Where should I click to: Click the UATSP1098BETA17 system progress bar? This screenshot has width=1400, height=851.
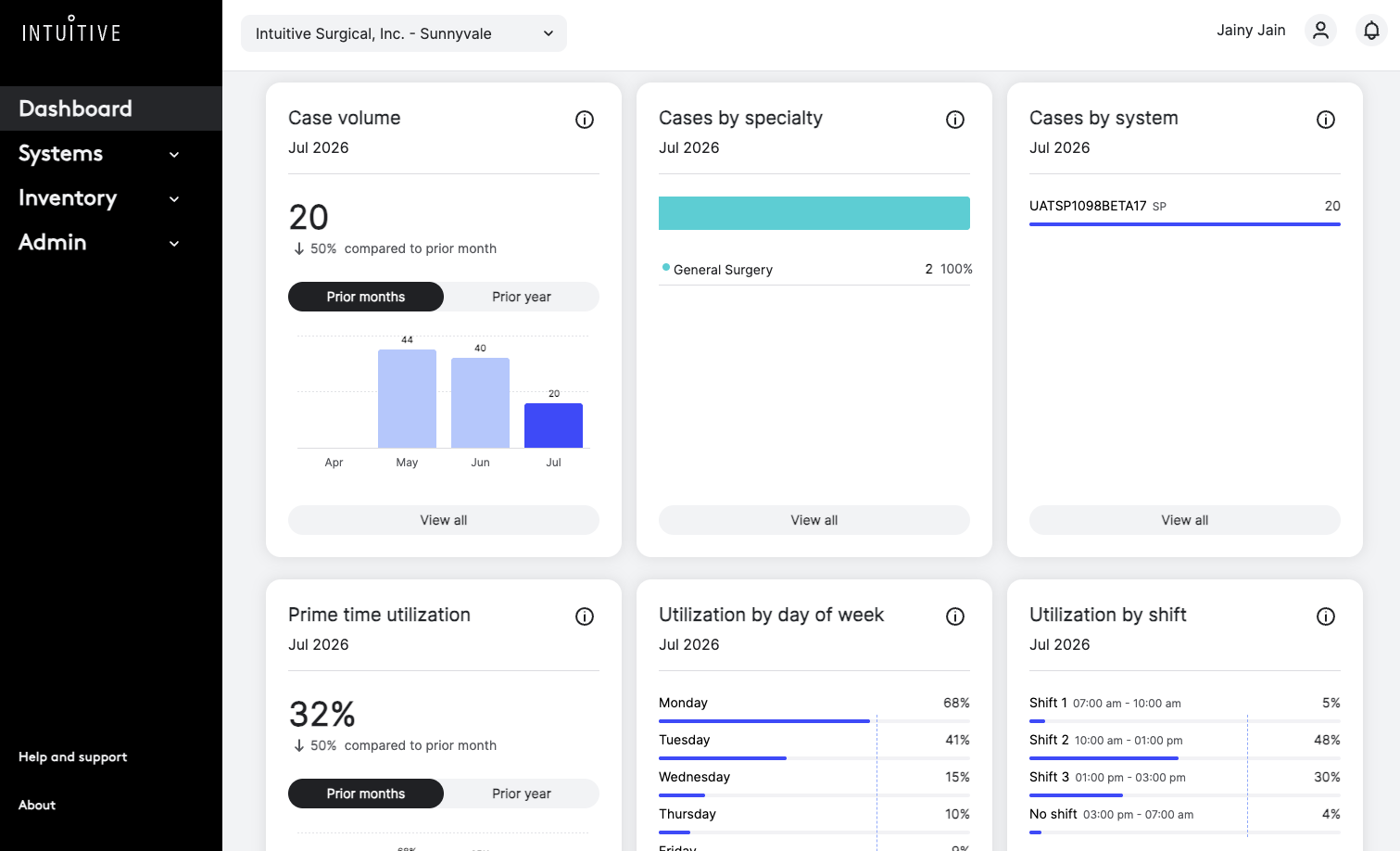point(1185,224)
